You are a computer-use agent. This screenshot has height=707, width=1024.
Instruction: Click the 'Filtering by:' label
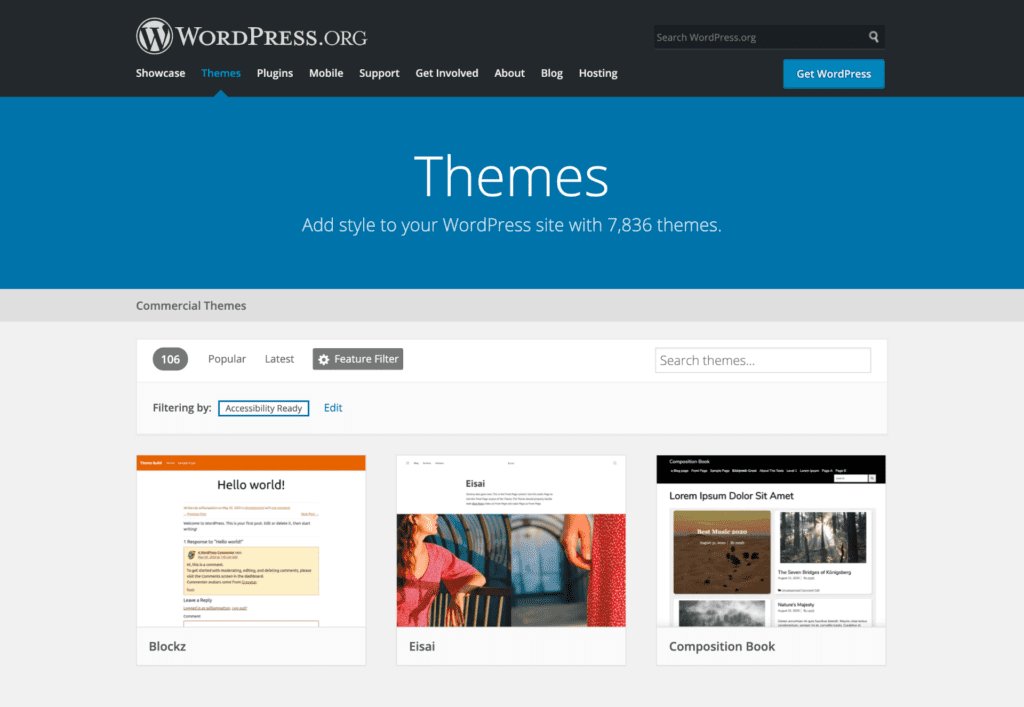(182, 408)
